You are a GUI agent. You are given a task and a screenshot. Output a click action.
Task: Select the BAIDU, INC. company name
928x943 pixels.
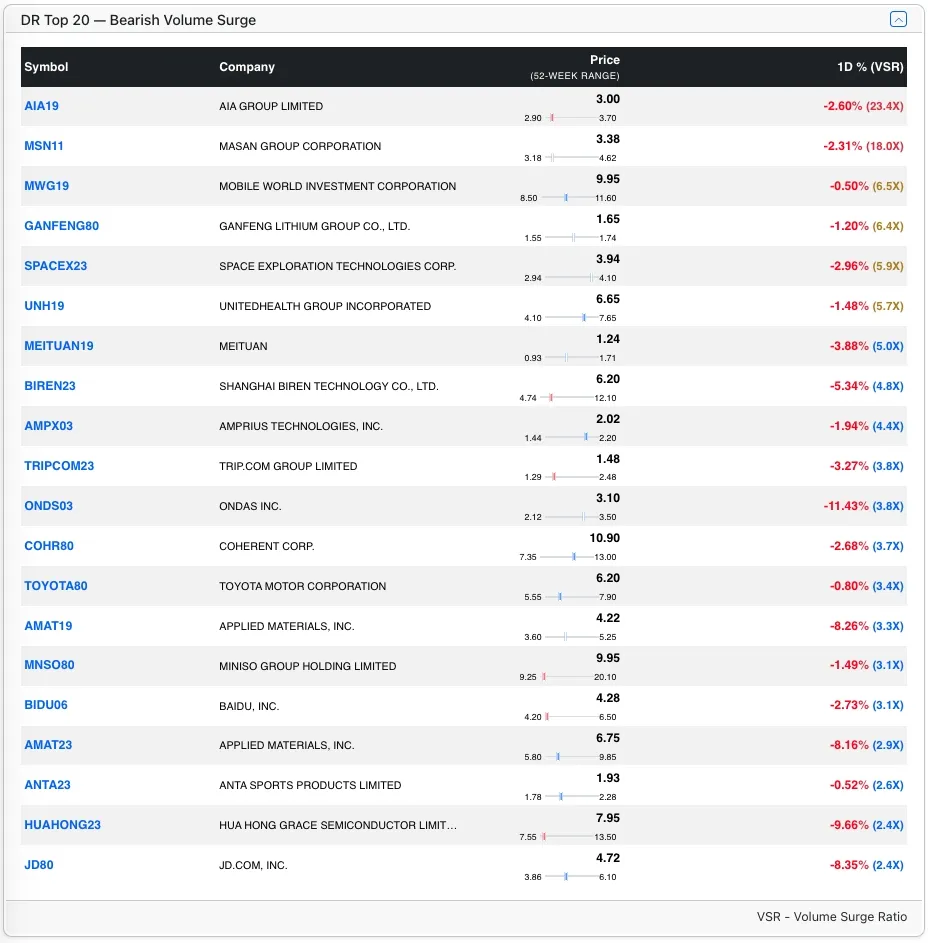[249, 706]
